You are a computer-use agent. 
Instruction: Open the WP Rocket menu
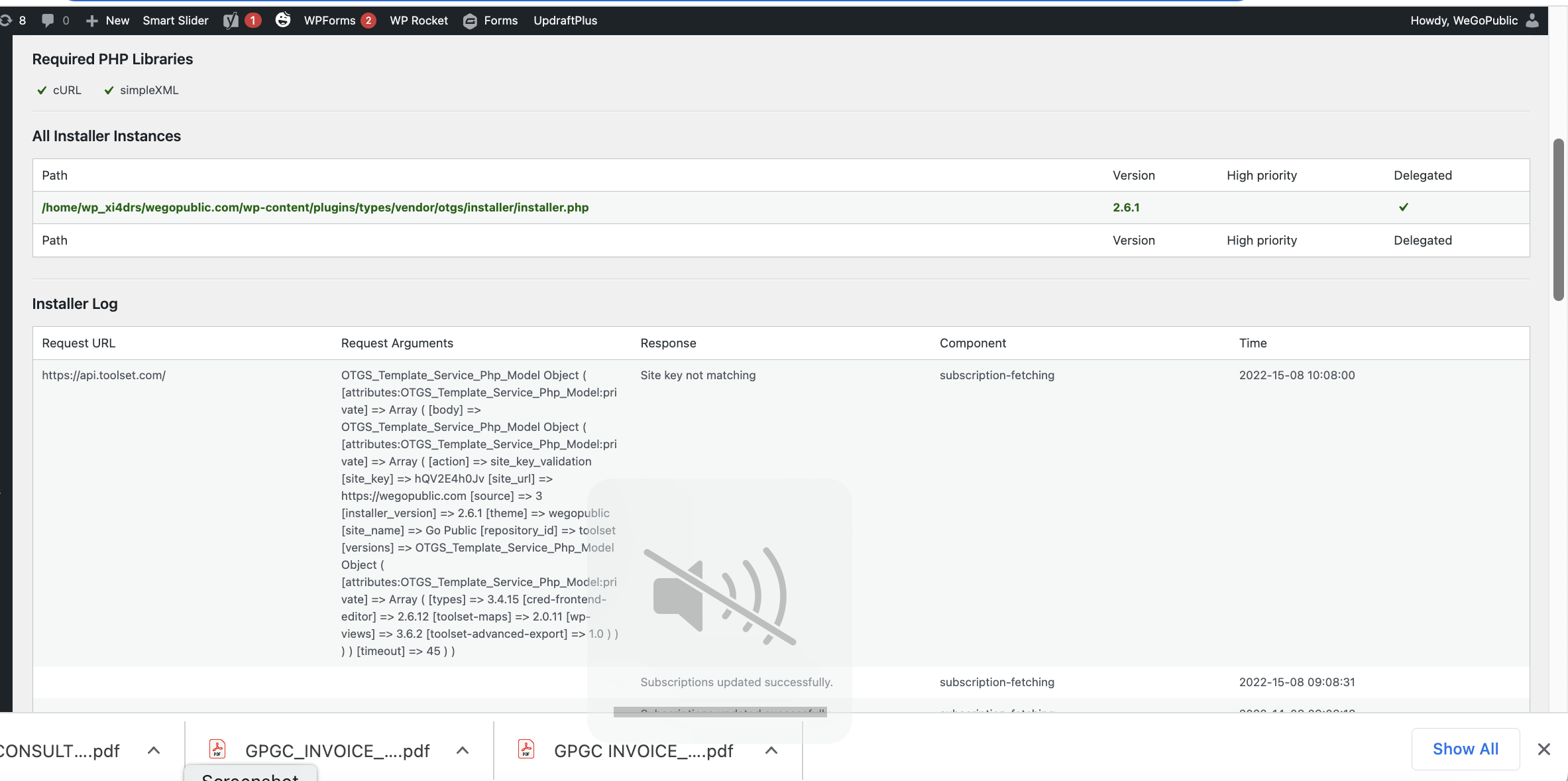coord(419,21)
